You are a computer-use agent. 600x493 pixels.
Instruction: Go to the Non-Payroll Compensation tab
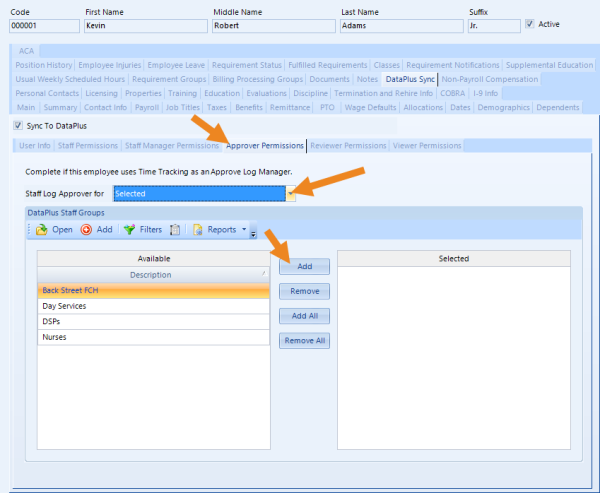tap(489, 78)
